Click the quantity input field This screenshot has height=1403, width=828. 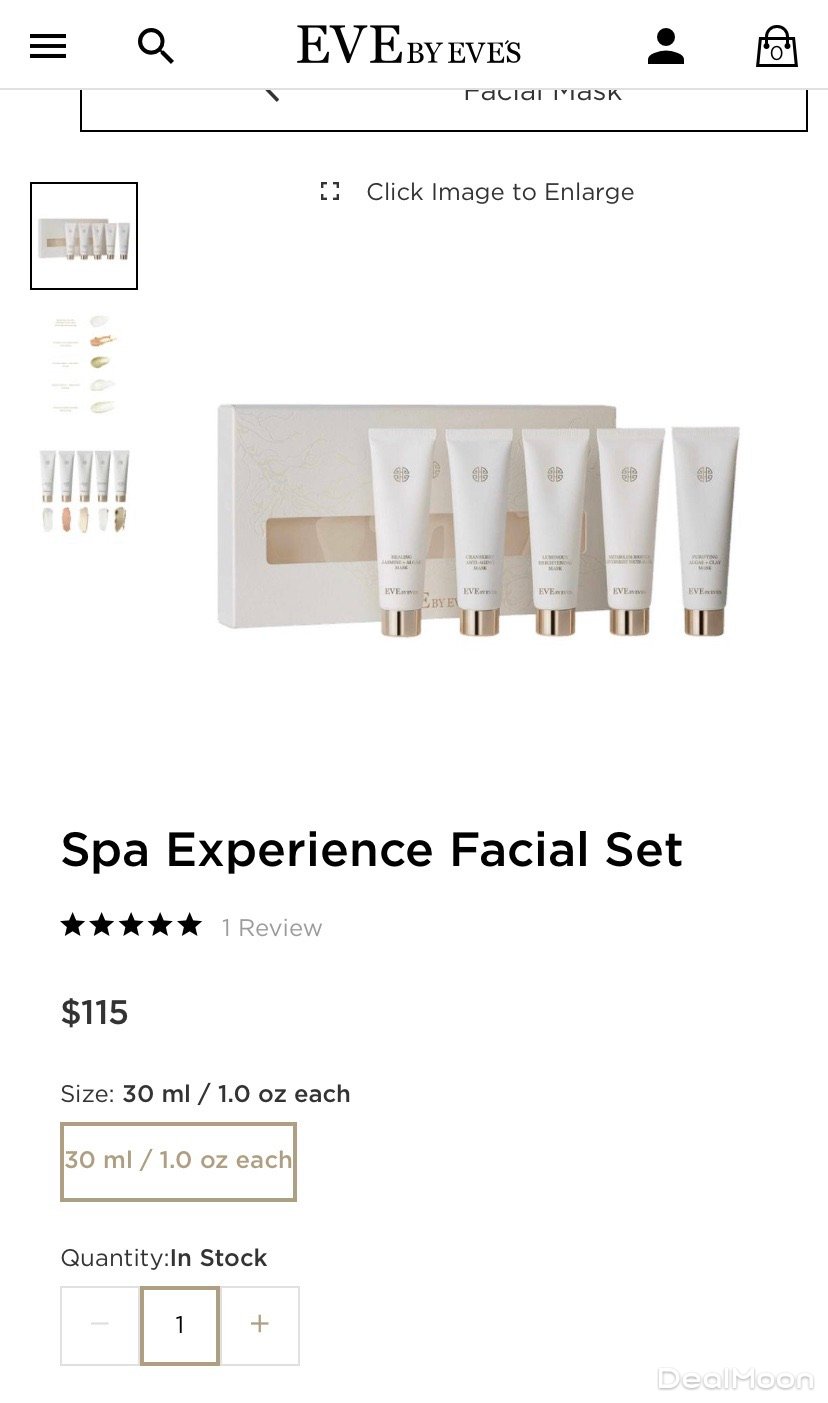click(180, 1325)
